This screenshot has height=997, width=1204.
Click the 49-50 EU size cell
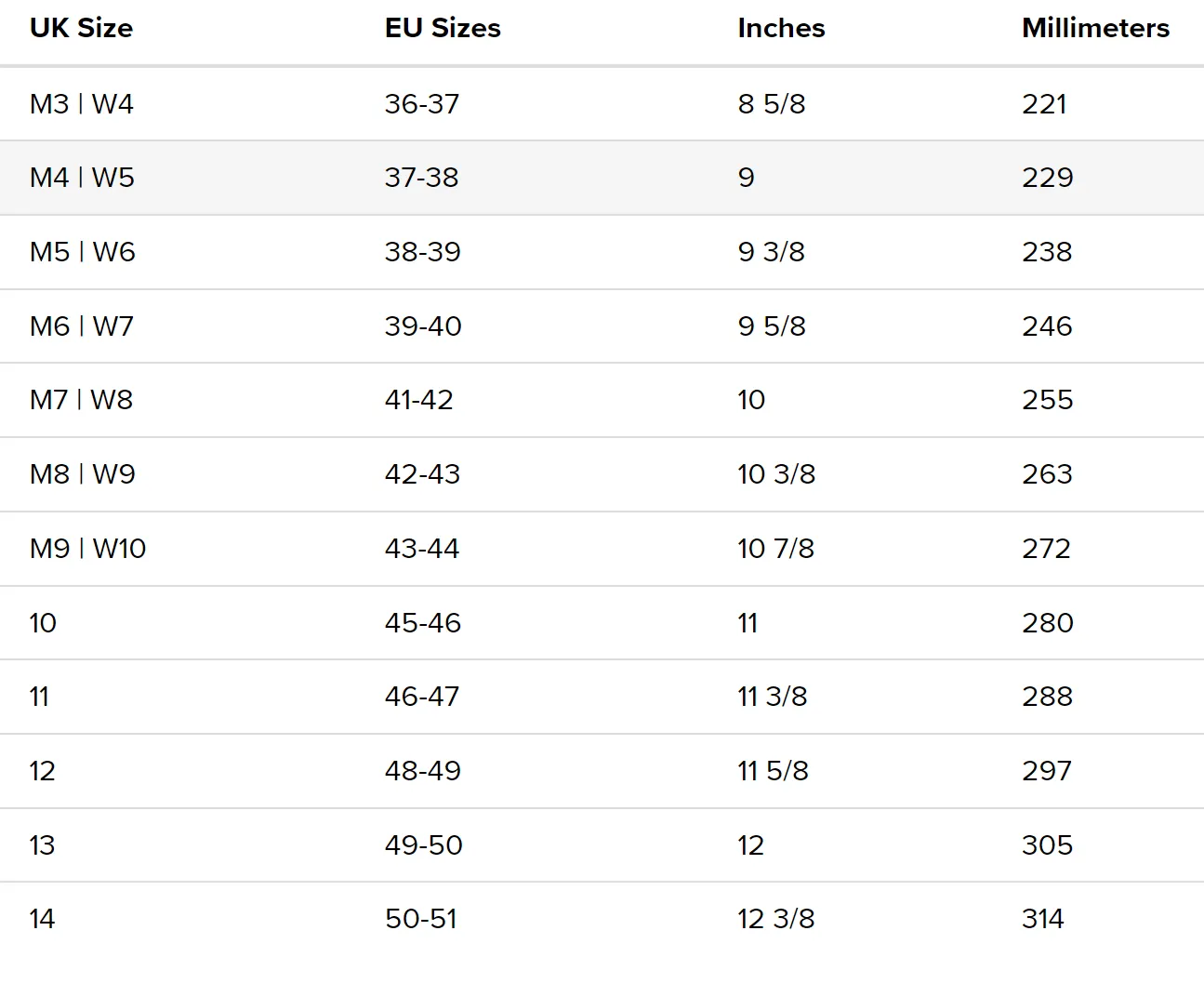tap(424, 845)
